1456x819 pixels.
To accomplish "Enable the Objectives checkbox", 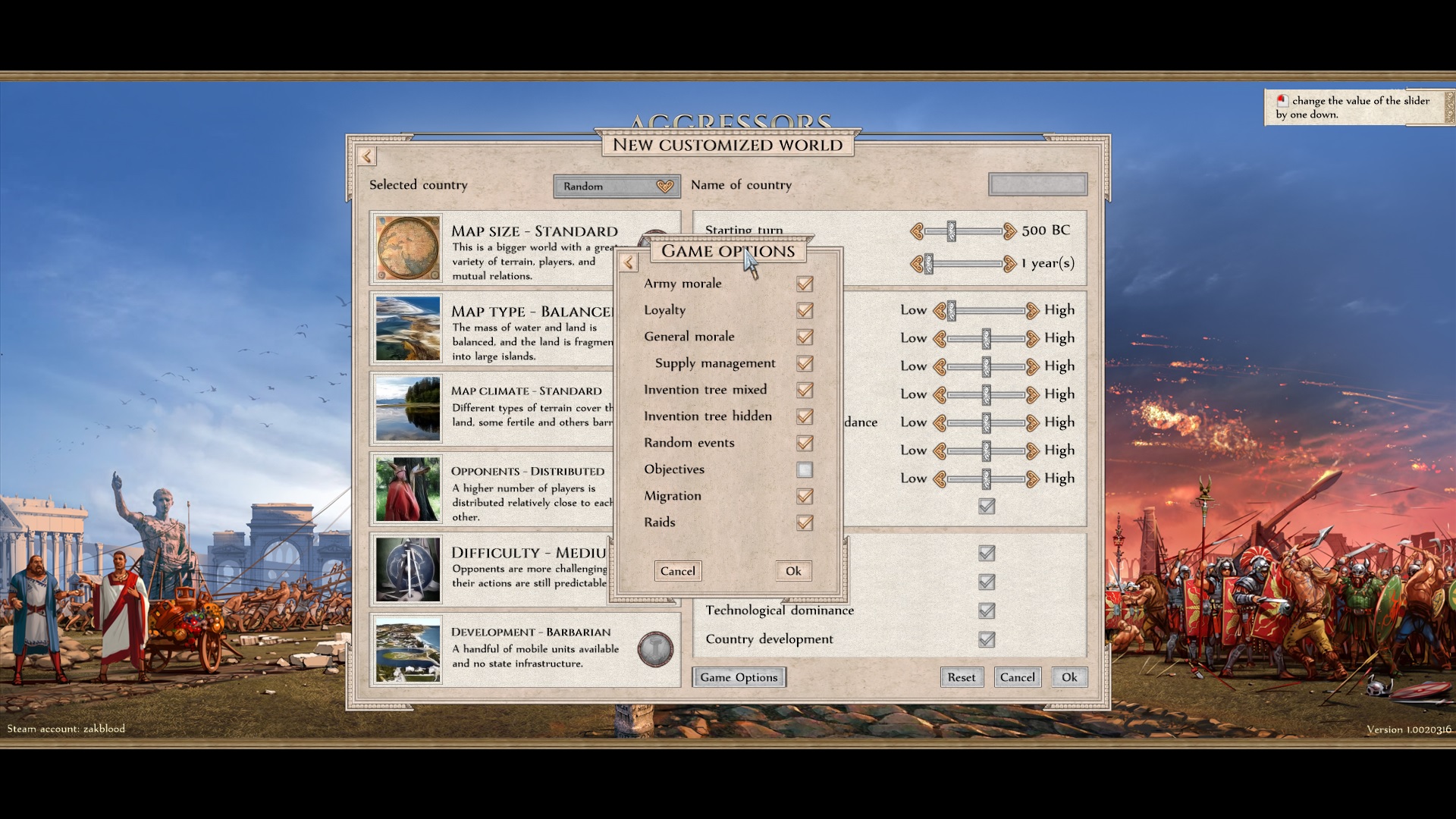I will coord(805,470).
